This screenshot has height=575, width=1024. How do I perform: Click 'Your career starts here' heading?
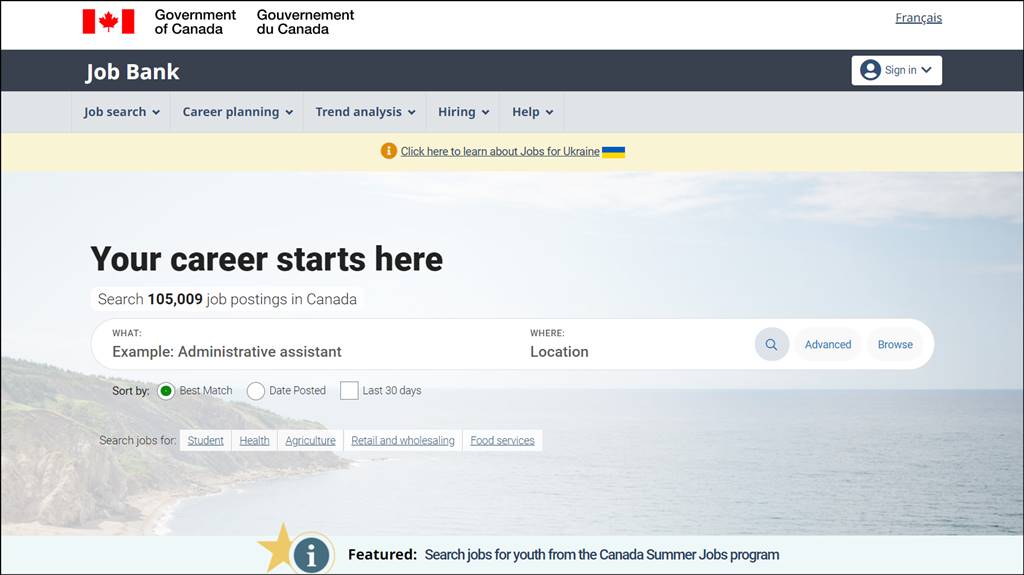point(266,259)
